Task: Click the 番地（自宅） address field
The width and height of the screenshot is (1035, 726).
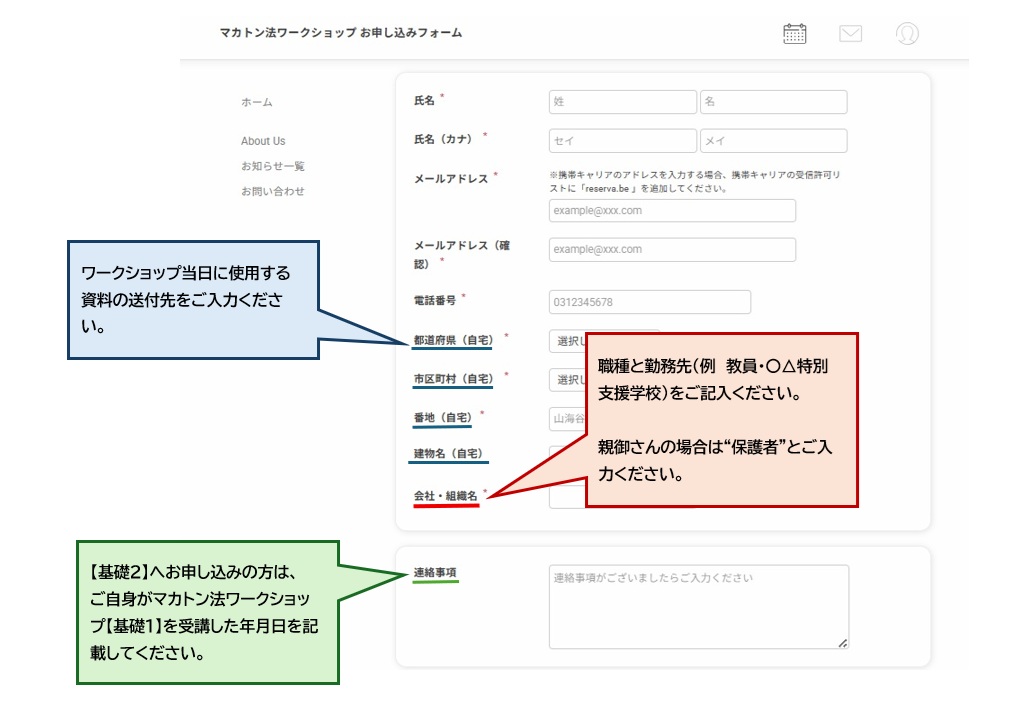Action: pos(565,417)
